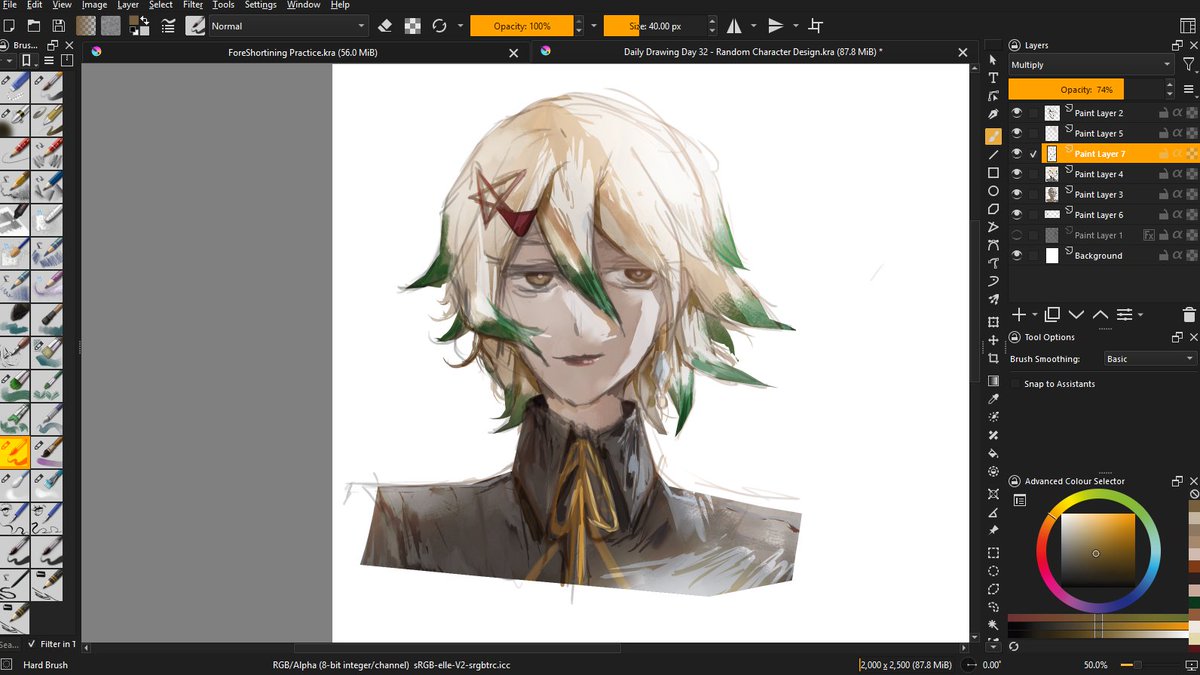This screenshot has width=1200, height=675.
Task: Open the layer filter funnel menu
Action: coord(1187,65)
